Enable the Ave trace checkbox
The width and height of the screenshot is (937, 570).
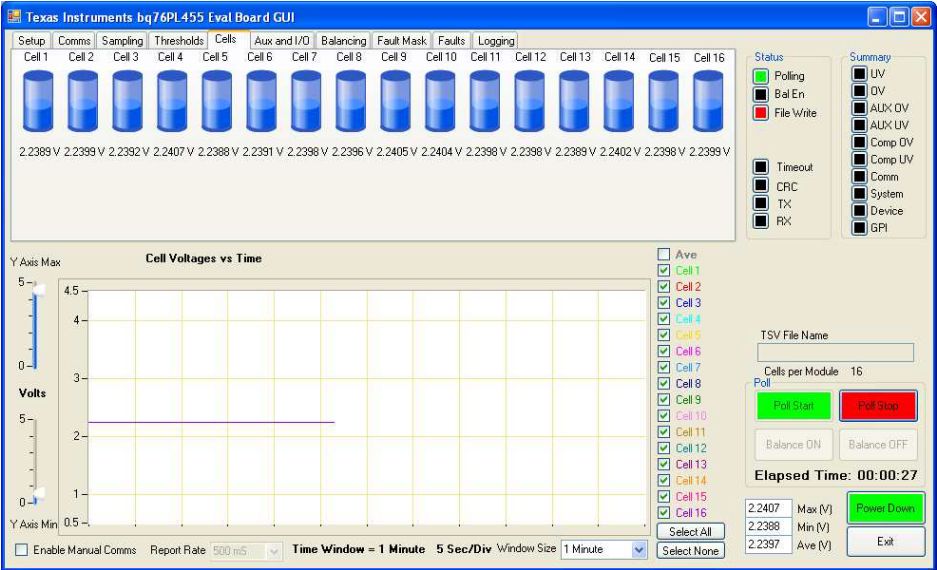tap(663, 254)
